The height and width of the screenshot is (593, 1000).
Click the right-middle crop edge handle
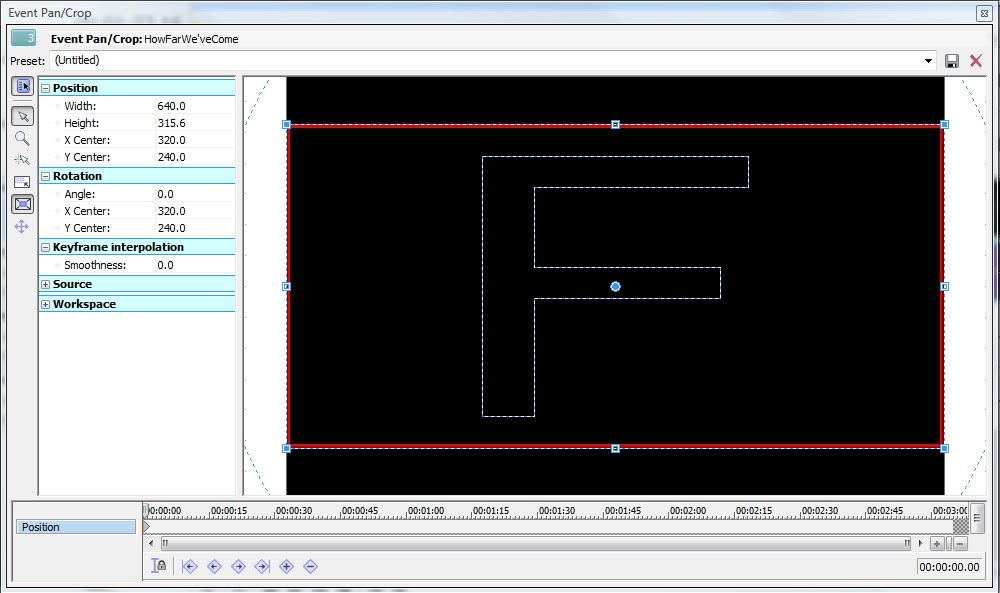[x=945, y=286]
